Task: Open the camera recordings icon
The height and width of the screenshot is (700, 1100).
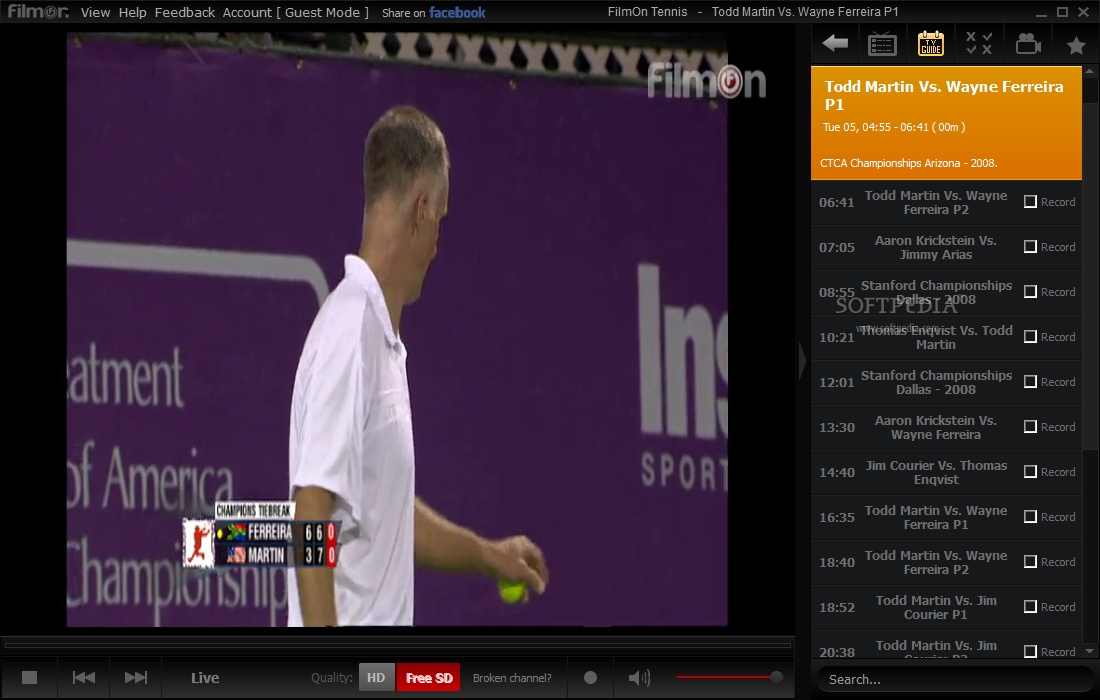Action: tap(1028, 44)
